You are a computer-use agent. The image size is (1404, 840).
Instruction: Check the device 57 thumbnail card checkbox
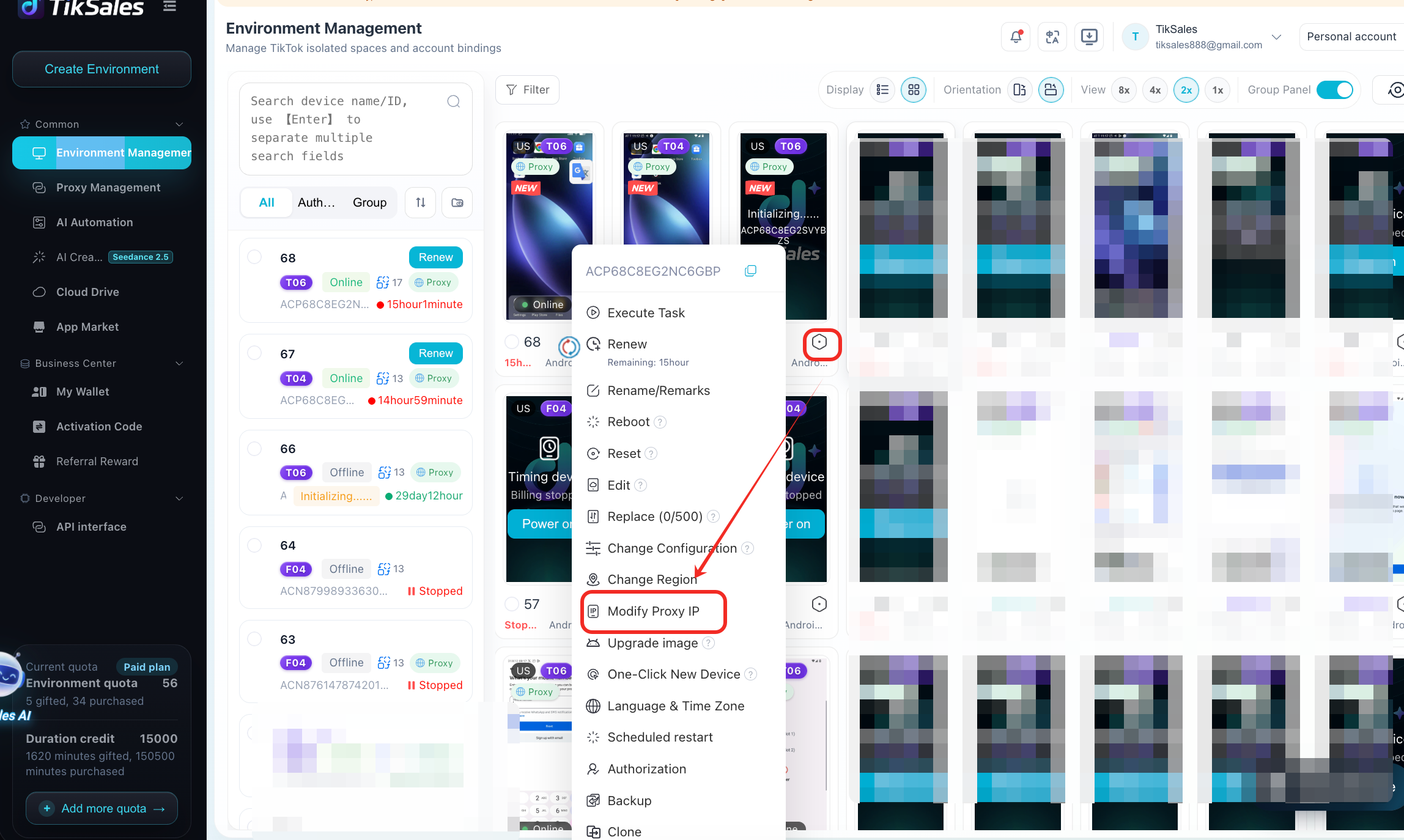click(x=511, y=604)
